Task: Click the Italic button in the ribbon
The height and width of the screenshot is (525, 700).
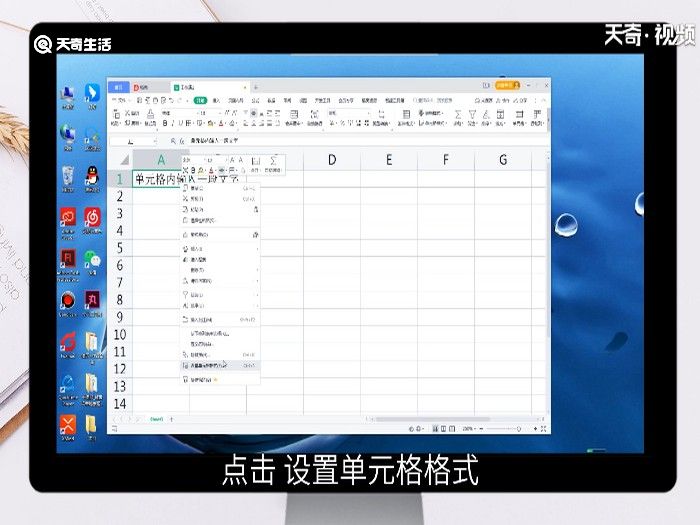Action: click(173, 123)
